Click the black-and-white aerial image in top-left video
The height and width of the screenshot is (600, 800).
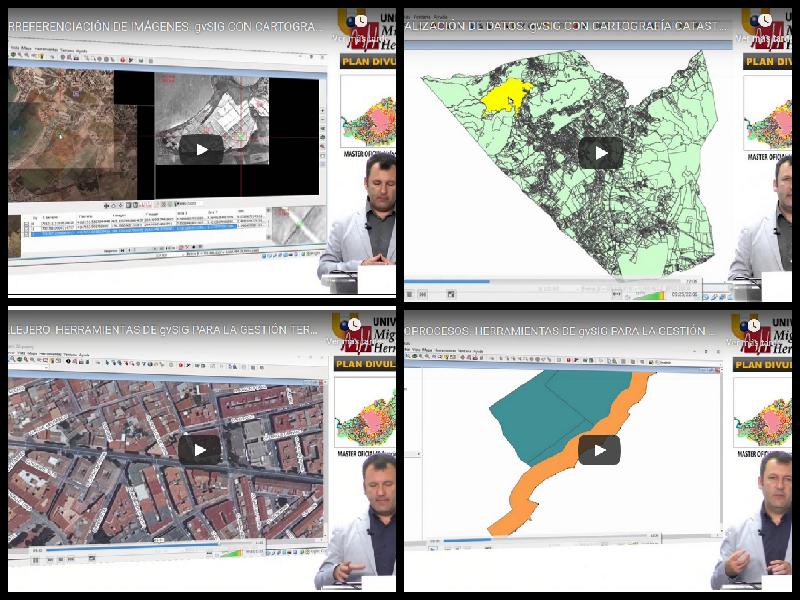(210, 120)
